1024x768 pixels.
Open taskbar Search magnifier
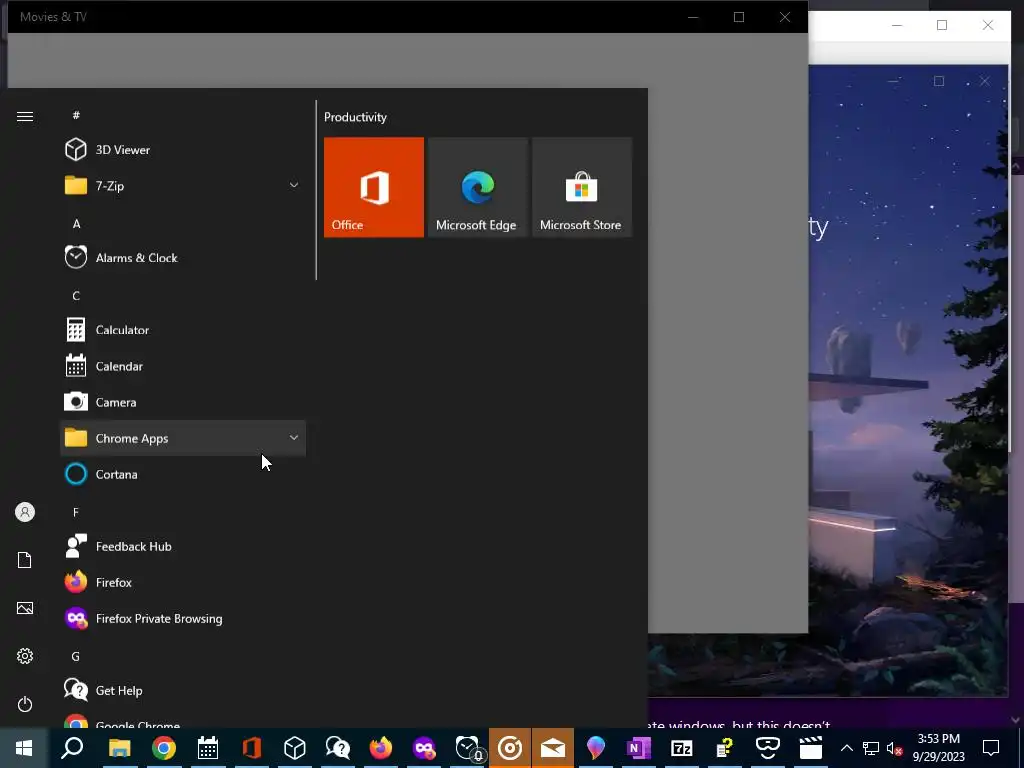click(72, 748)
